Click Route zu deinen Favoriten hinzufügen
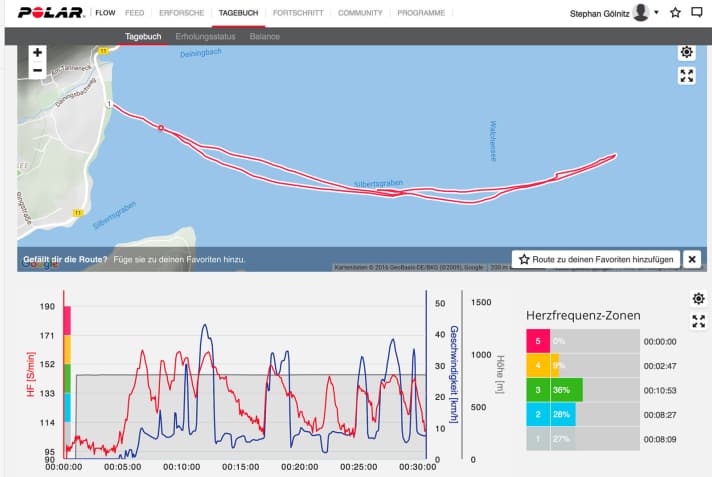Image resolution: width=712 pixels, height=477 pixels. pyautogui.click(x=597, y=259)
